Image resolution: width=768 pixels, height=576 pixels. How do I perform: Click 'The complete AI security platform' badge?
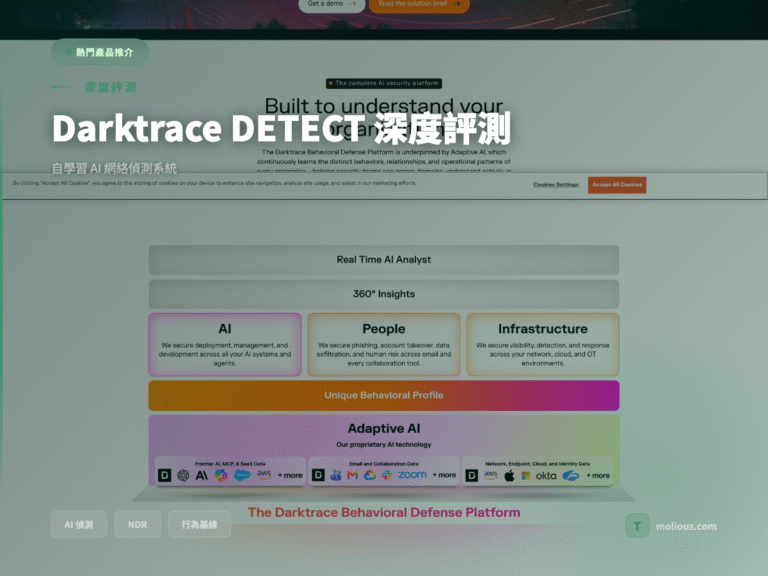pyautogui.click(x=384, y=83)
